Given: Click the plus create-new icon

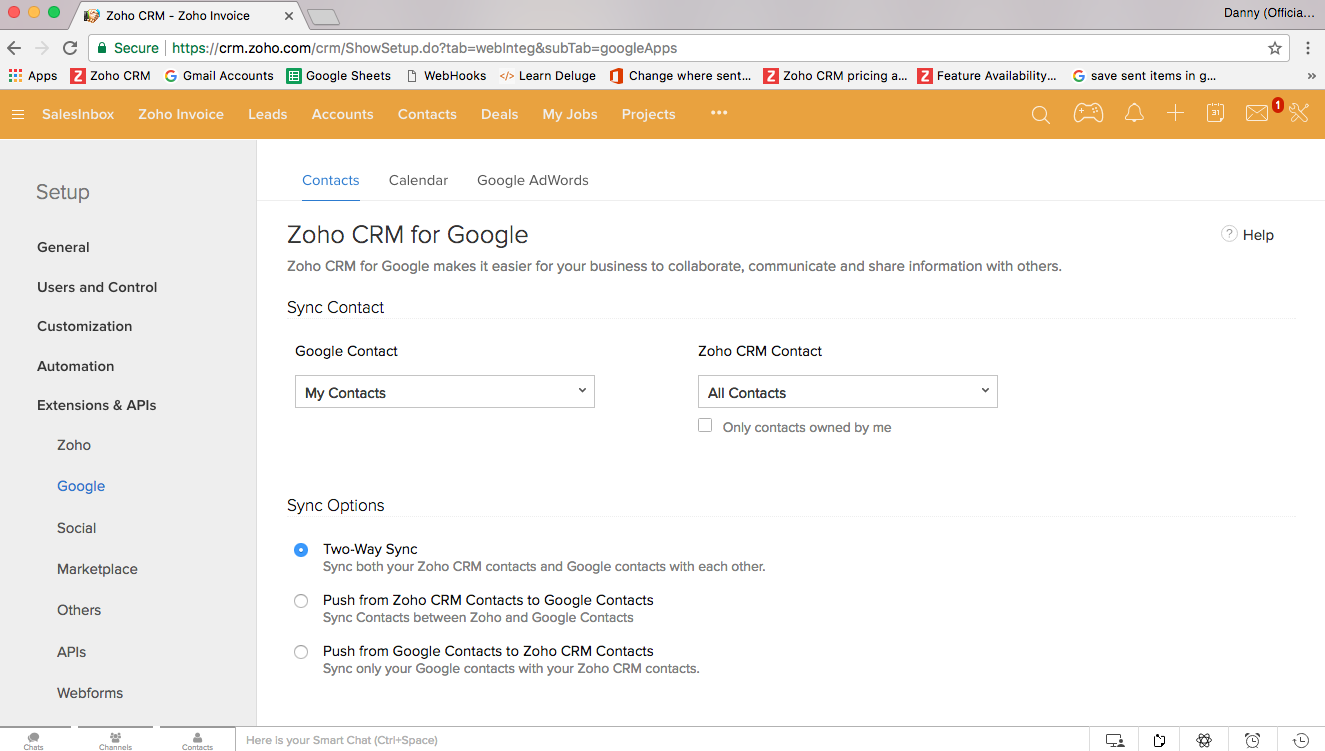Looking at the screenshot, I should pyautogui.click(x=1175, y=114).
